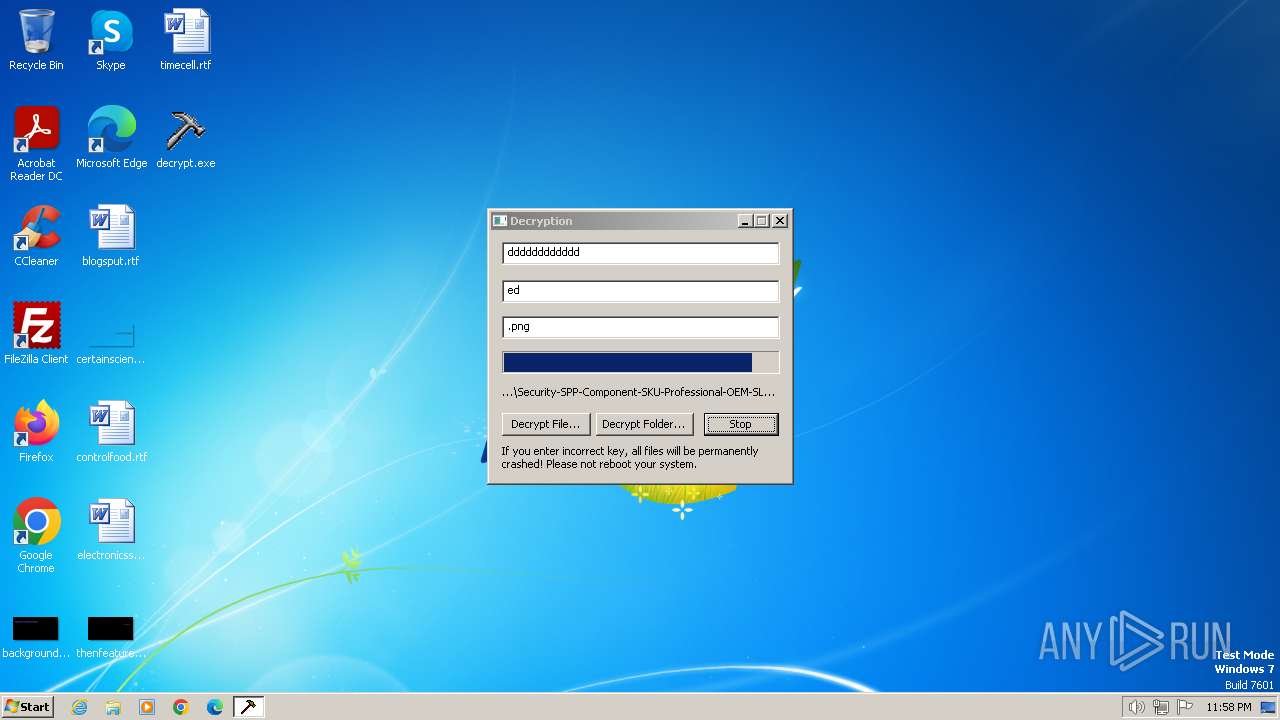1280x720 pixels.
Task: Click the field containing 'ed'
Action: [x=640, y=291]
